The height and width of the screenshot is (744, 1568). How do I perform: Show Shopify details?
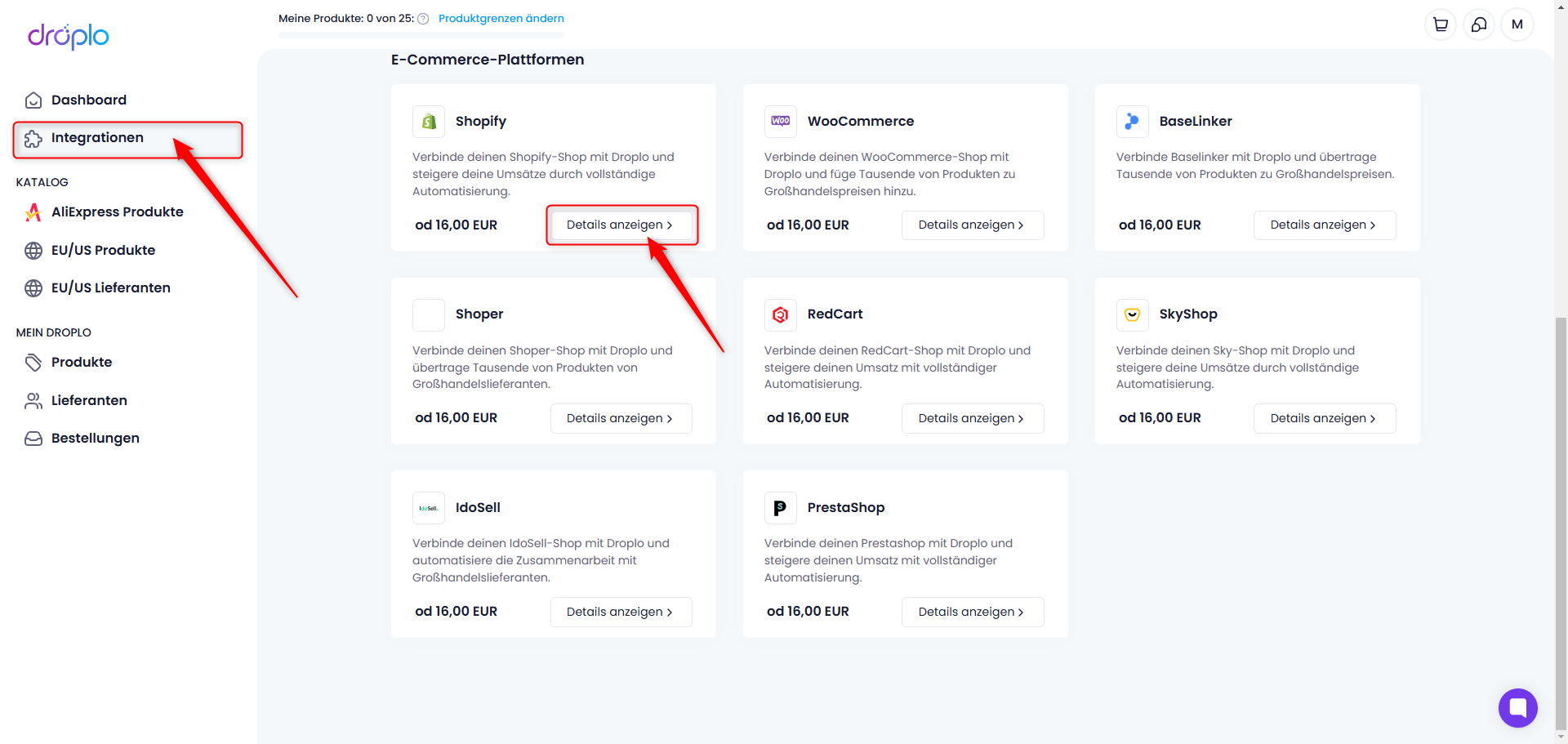(621, 225)
